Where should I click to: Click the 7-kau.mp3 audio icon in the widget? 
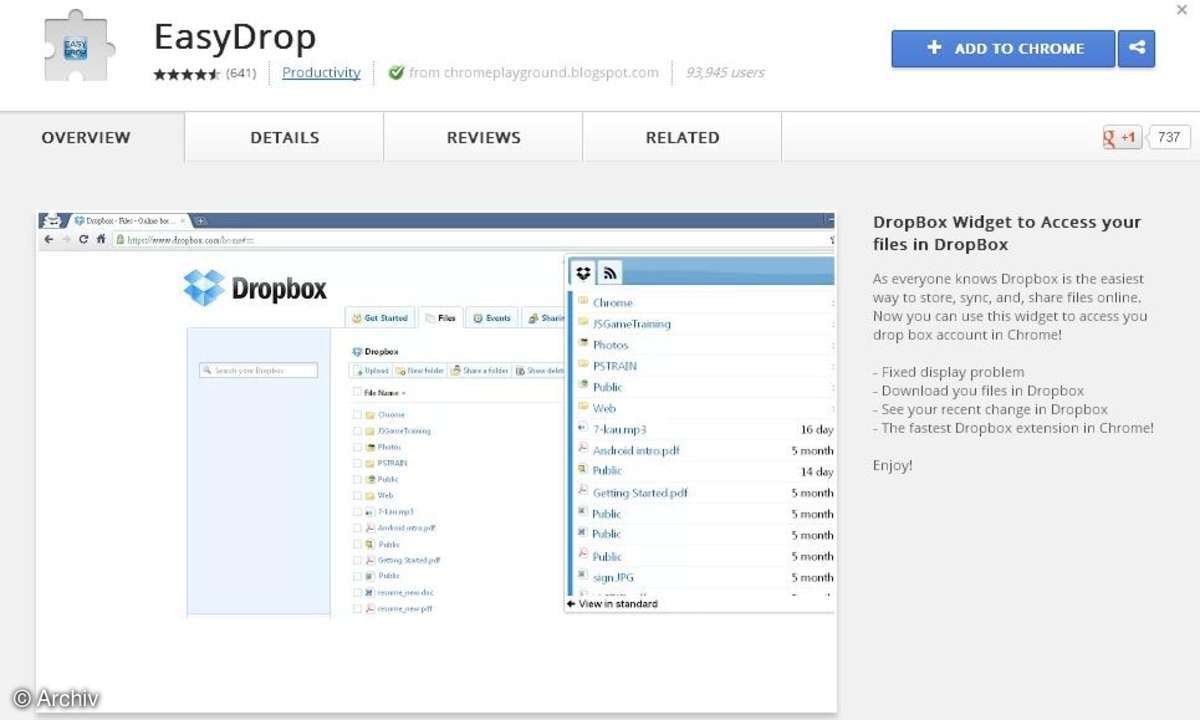coord(583,428)
